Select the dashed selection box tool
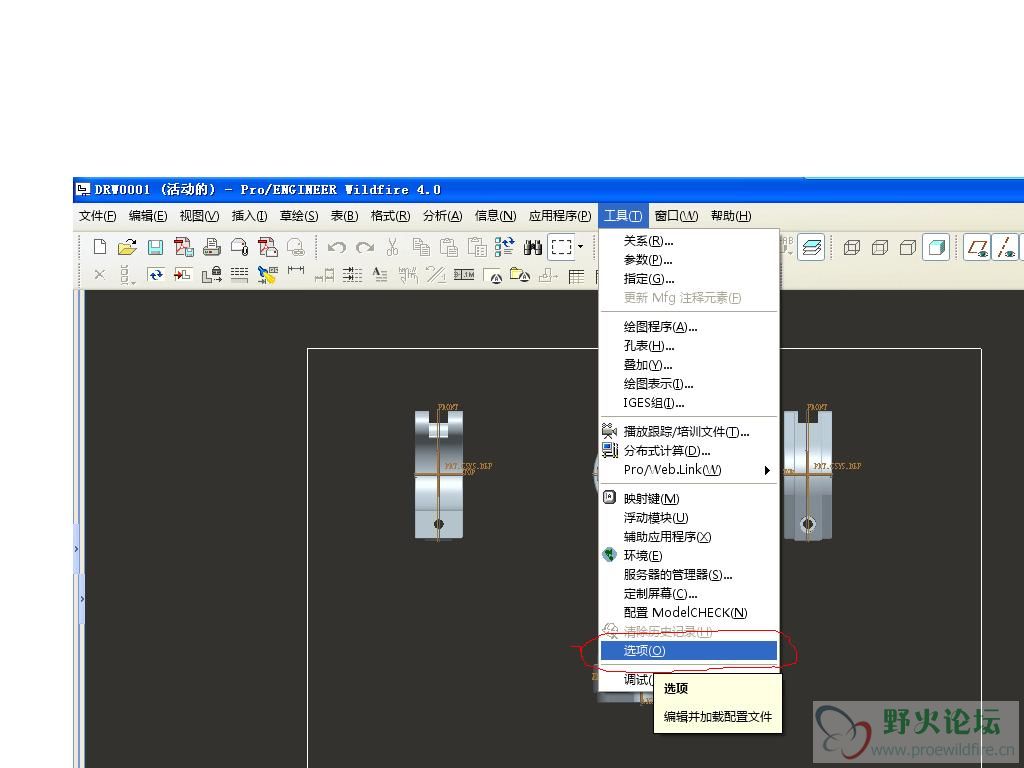Screen dimensions: 1024x768 click(x=562, y=247)
